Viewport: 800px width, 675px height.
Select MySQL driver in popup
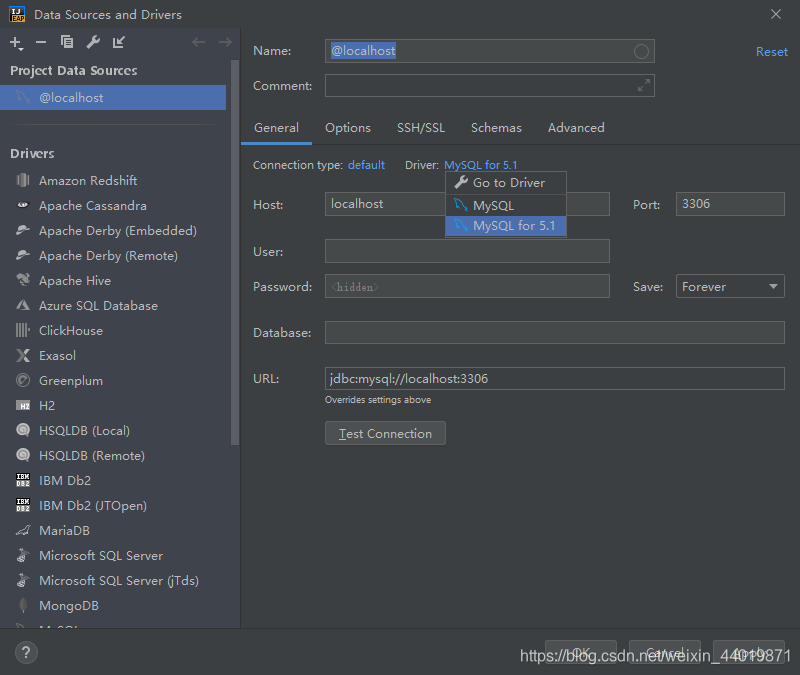point(506,205)
